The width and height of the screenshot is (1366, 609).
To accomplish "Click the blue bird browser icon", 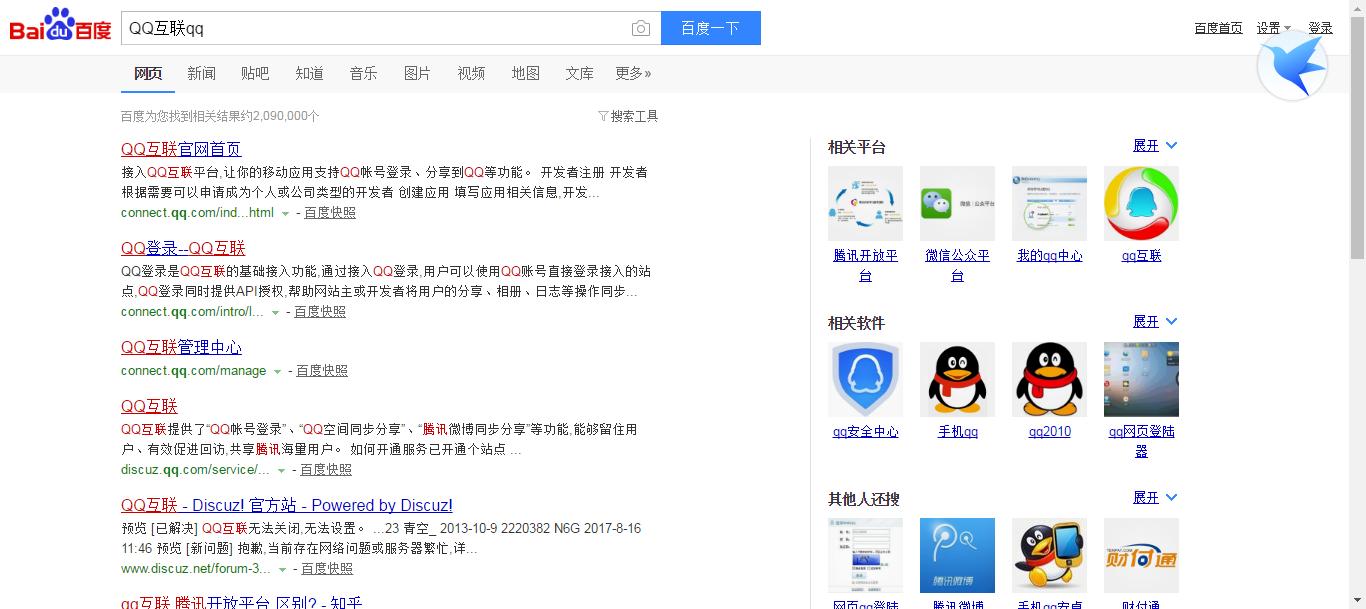I will click(1292, 64).
